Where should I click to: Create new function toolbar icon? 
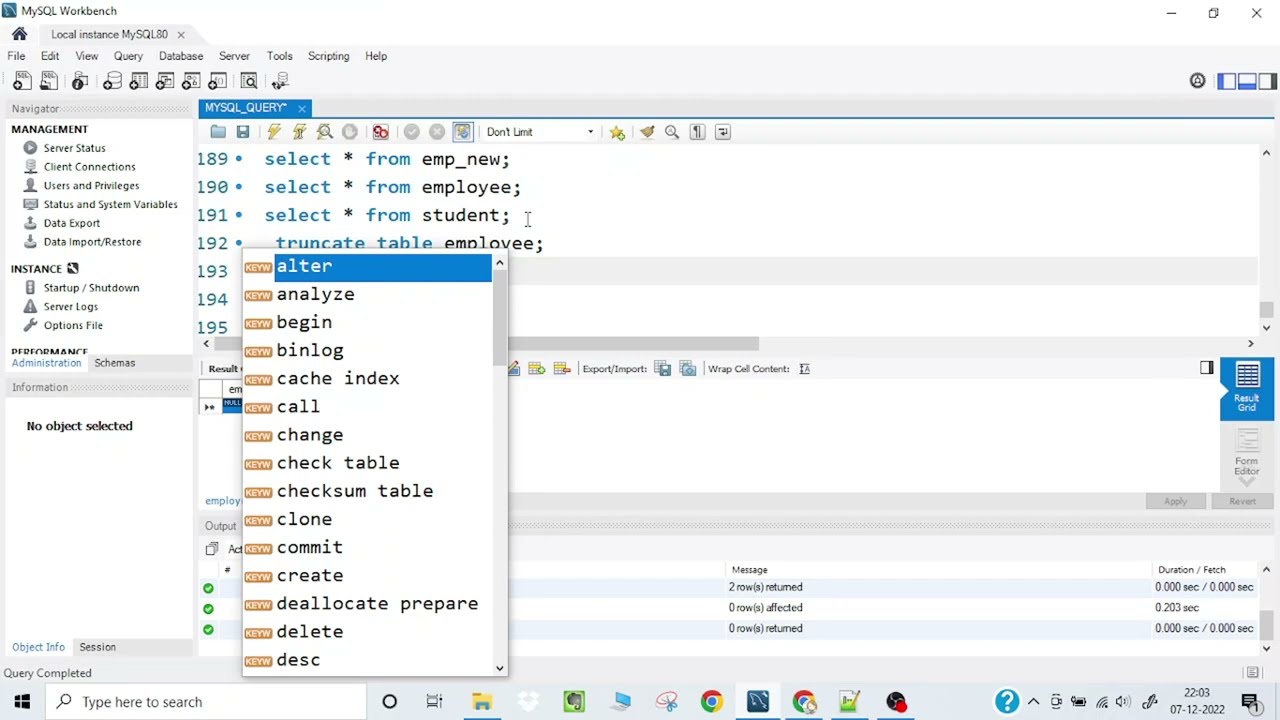[x=216, y=81]
